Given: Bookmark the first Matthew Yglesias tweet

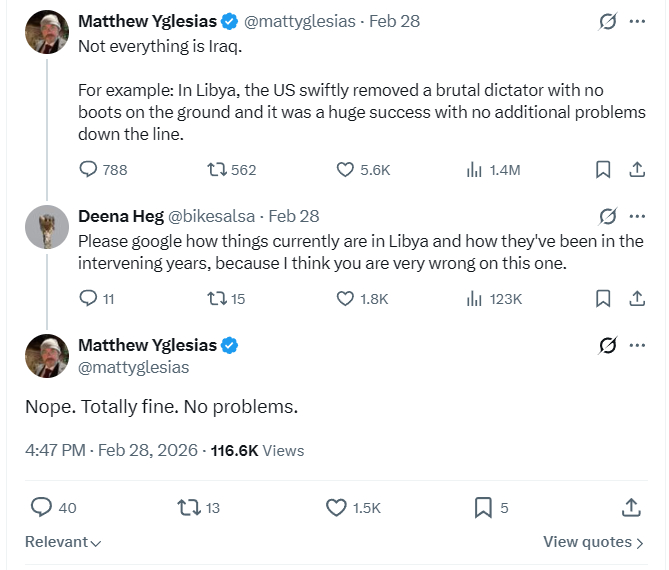Looking at the screenshot, I should (x=603, y=170).
